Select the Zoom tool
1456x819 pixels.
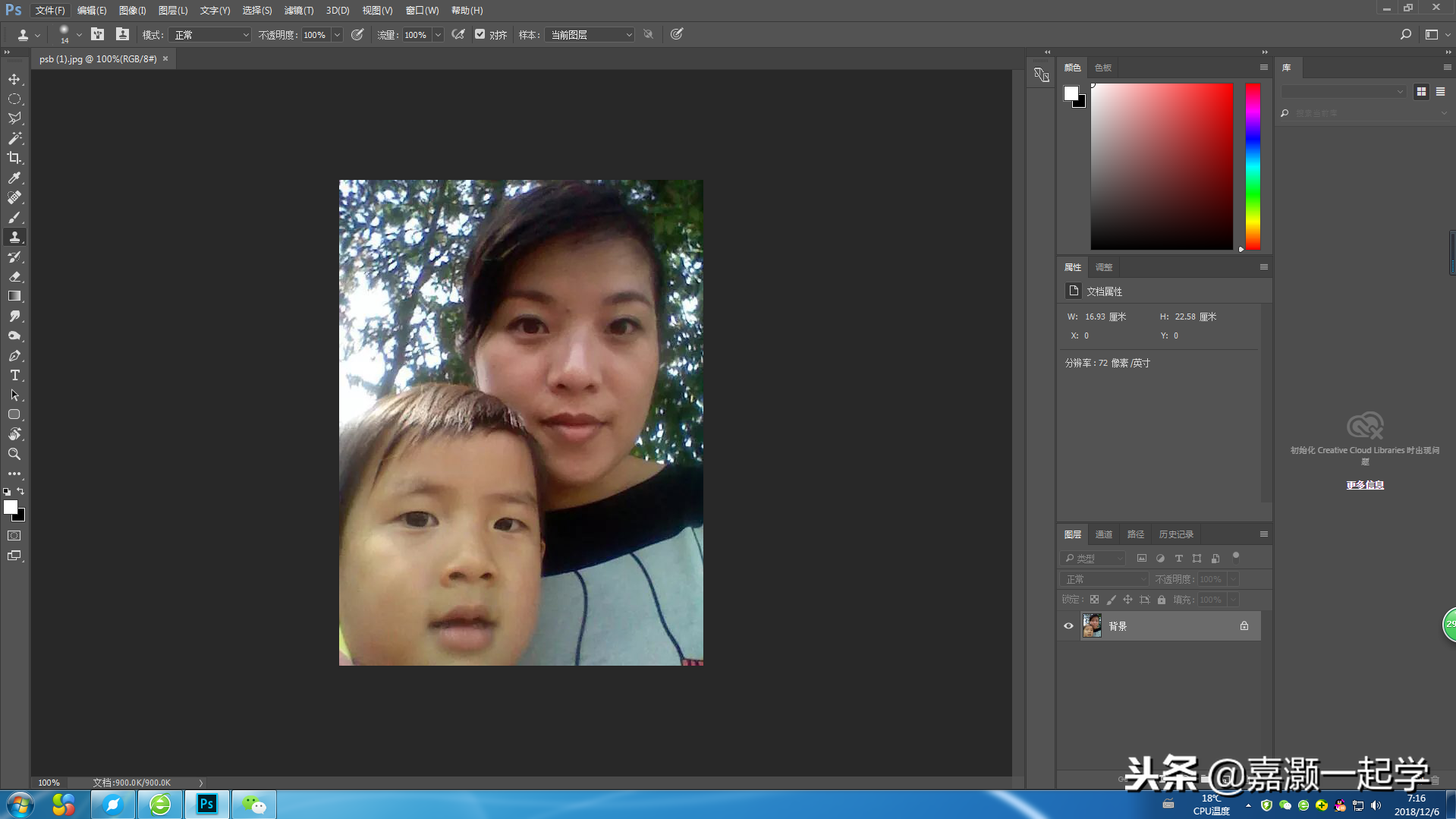(x=14, y=454)
